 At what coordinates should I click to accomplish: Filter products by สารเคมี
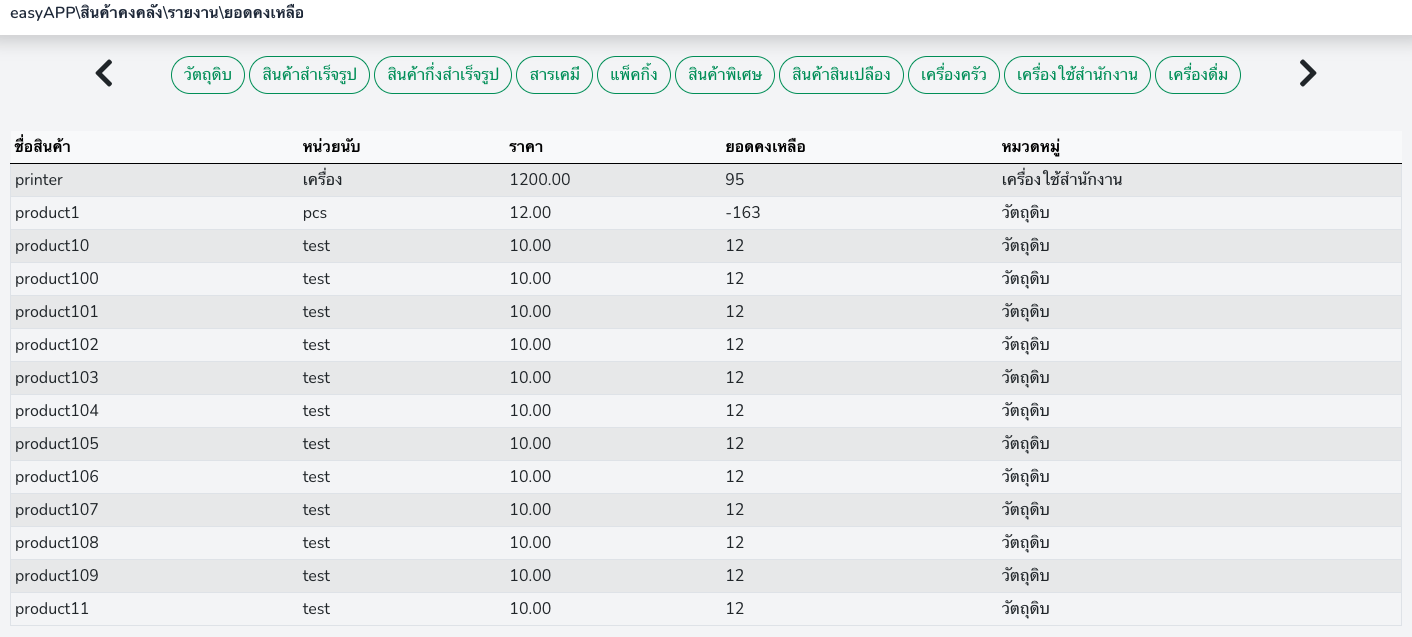(554, 75)
